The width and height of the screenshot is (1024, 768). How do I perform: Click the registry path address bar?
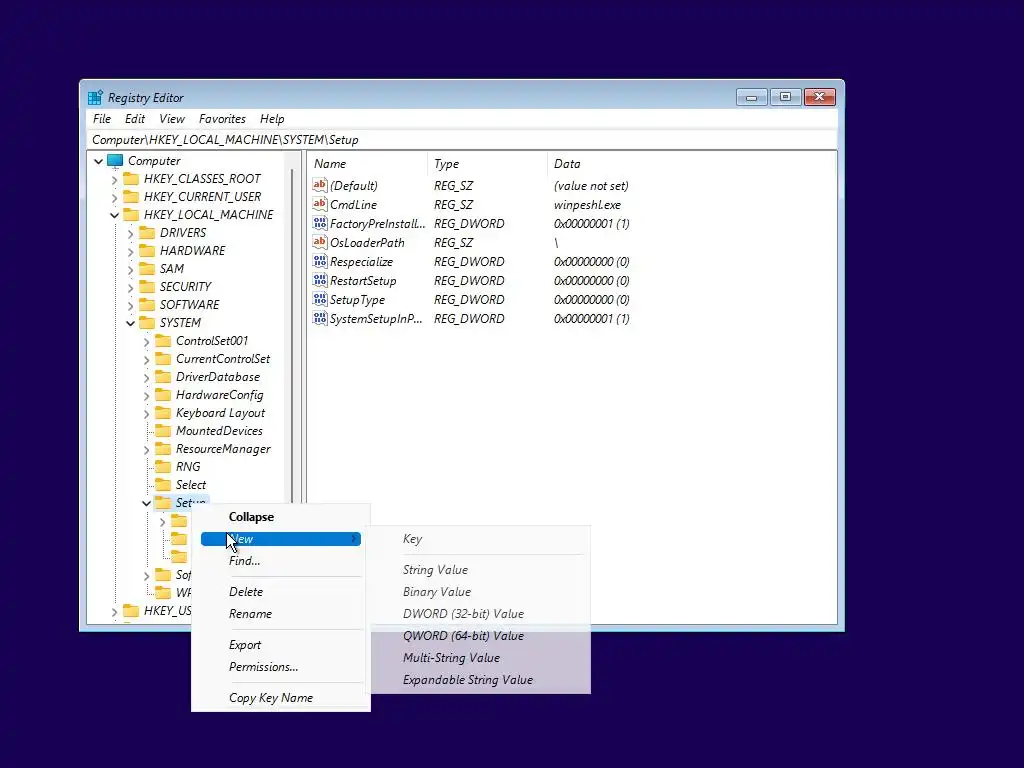coord(462,140)
